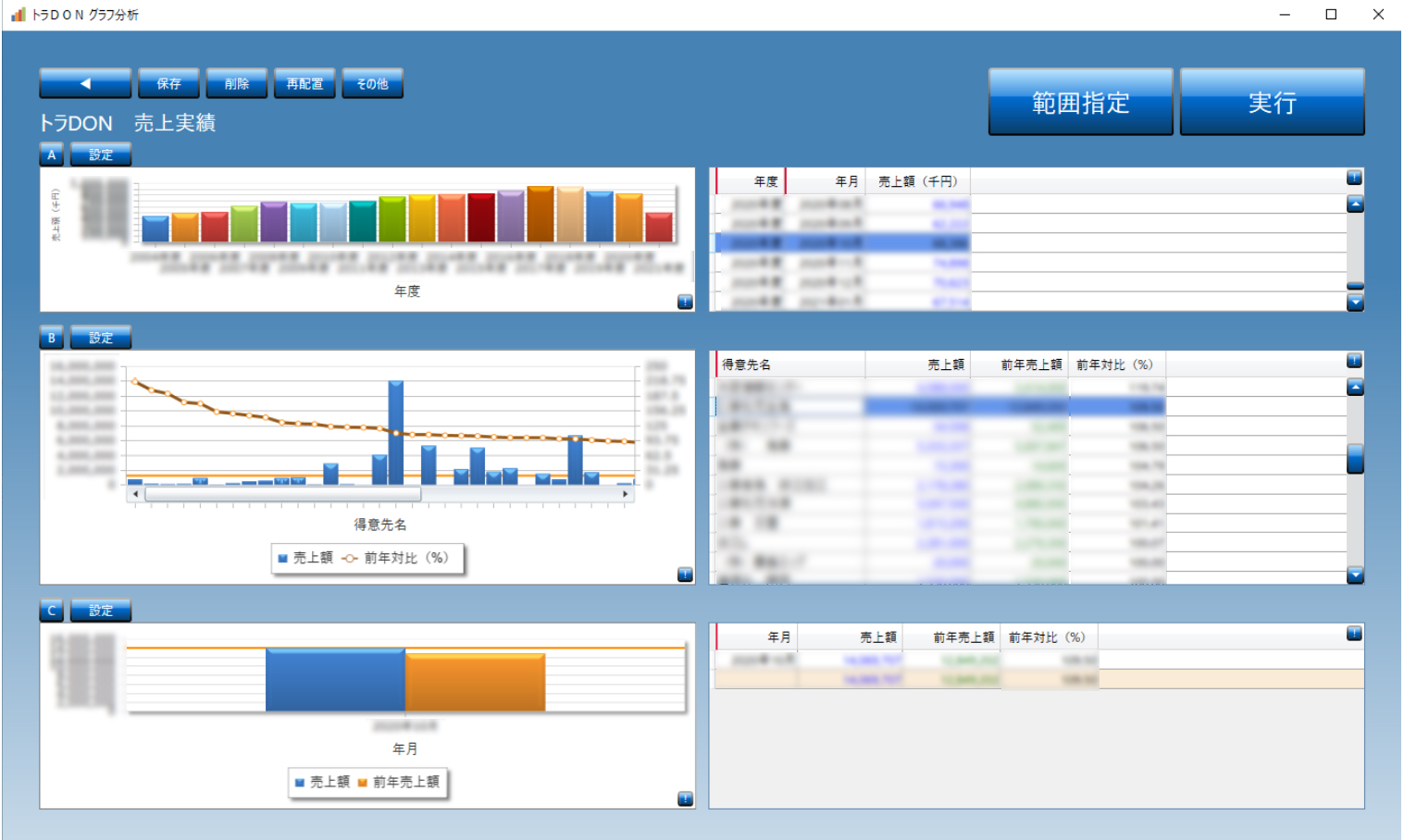This screenshot has height=840, width=1404.
Task: Click the table A vertical scrollbar thumb
Action: coord(1355,286)
